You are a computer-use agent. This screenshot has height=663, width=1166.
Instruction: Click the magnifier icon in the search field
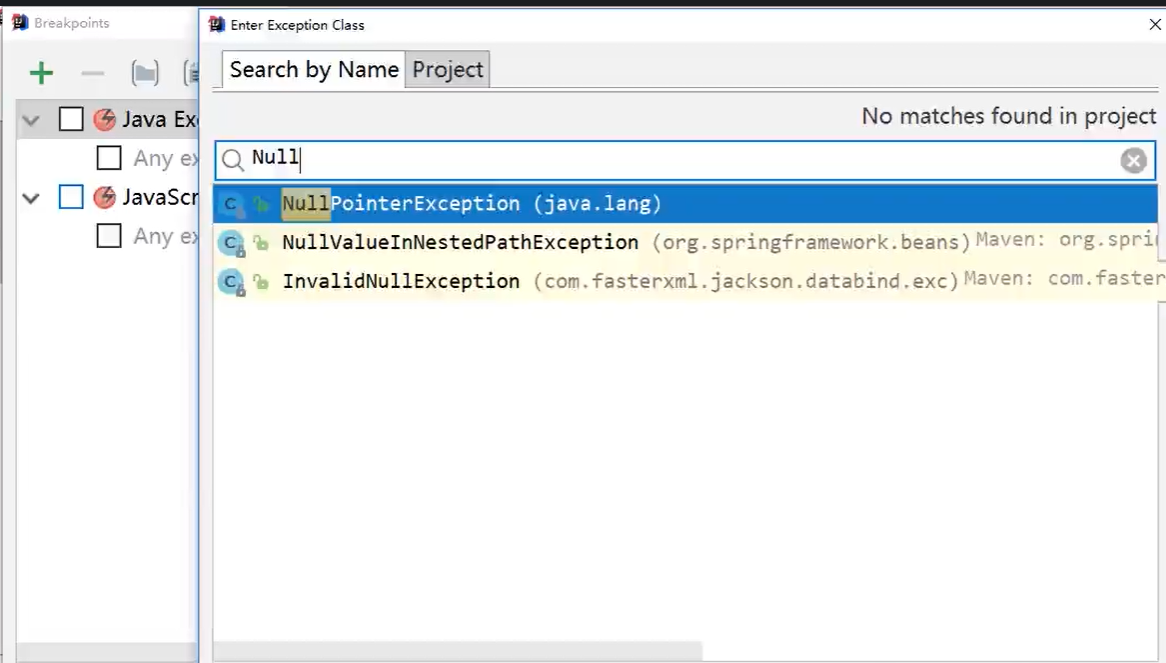pos(231,160)
